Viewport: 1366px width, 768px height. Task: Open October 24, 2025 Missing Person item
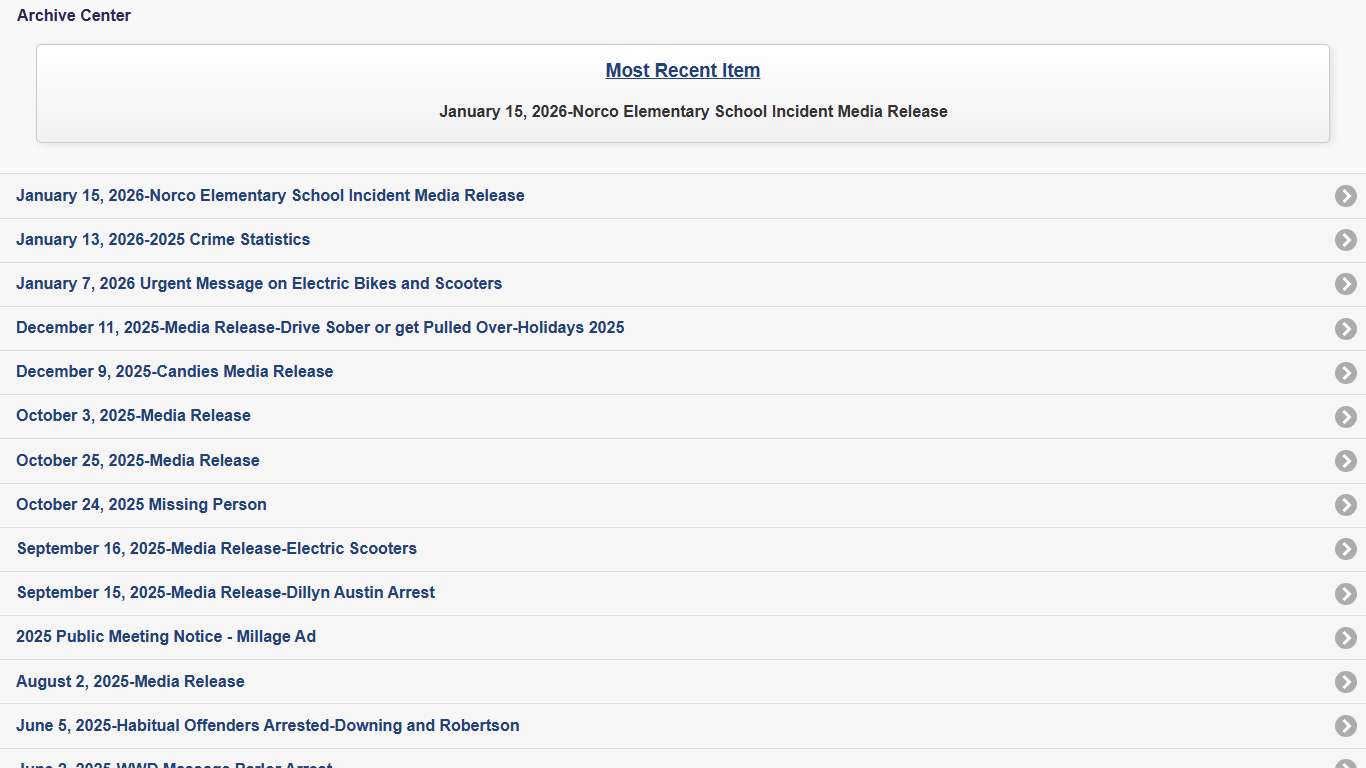click(x=141, y=505)
